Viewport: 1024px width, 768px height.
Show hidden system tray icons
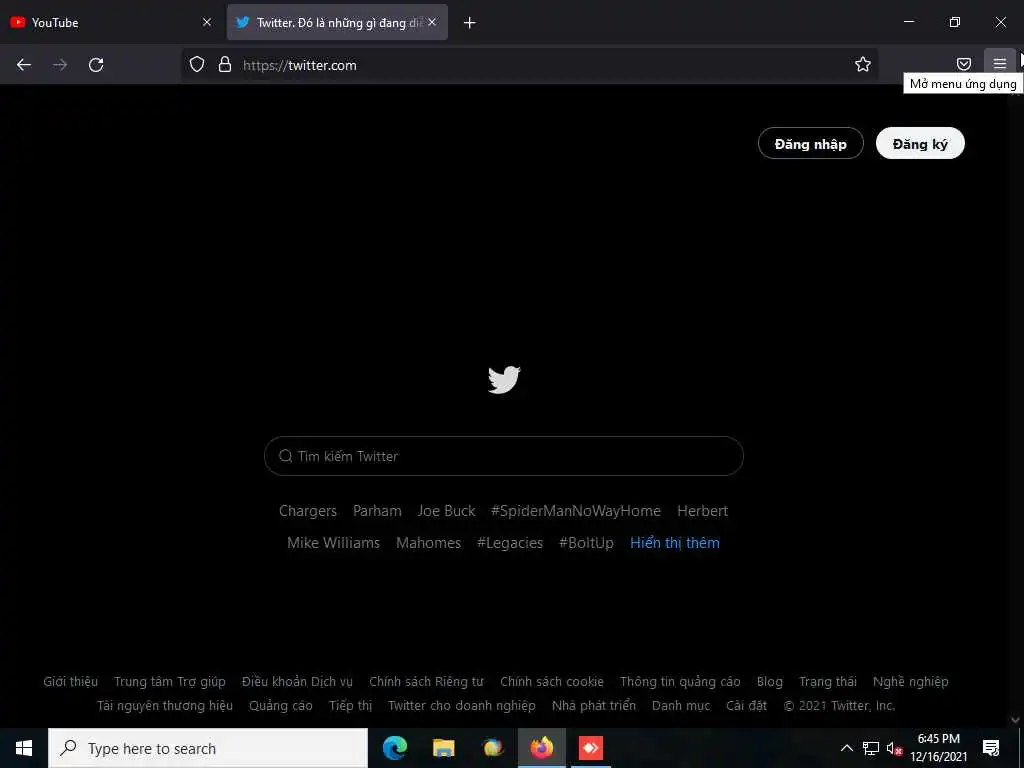click(846, 748)
